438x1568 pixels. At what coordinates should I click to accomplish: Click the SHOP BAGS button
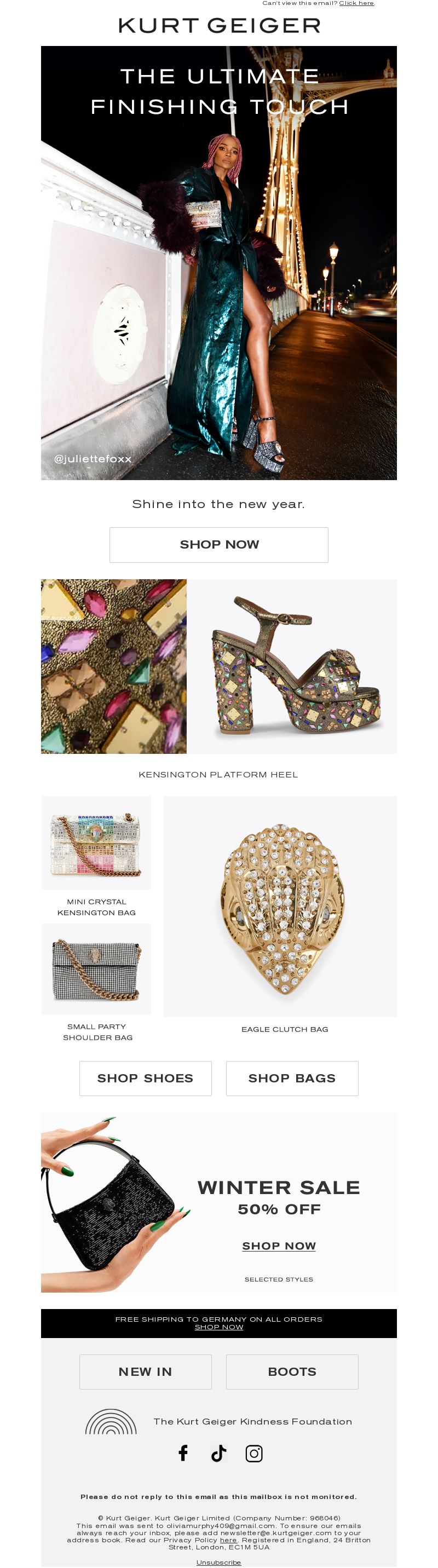tap(292, 1078)
